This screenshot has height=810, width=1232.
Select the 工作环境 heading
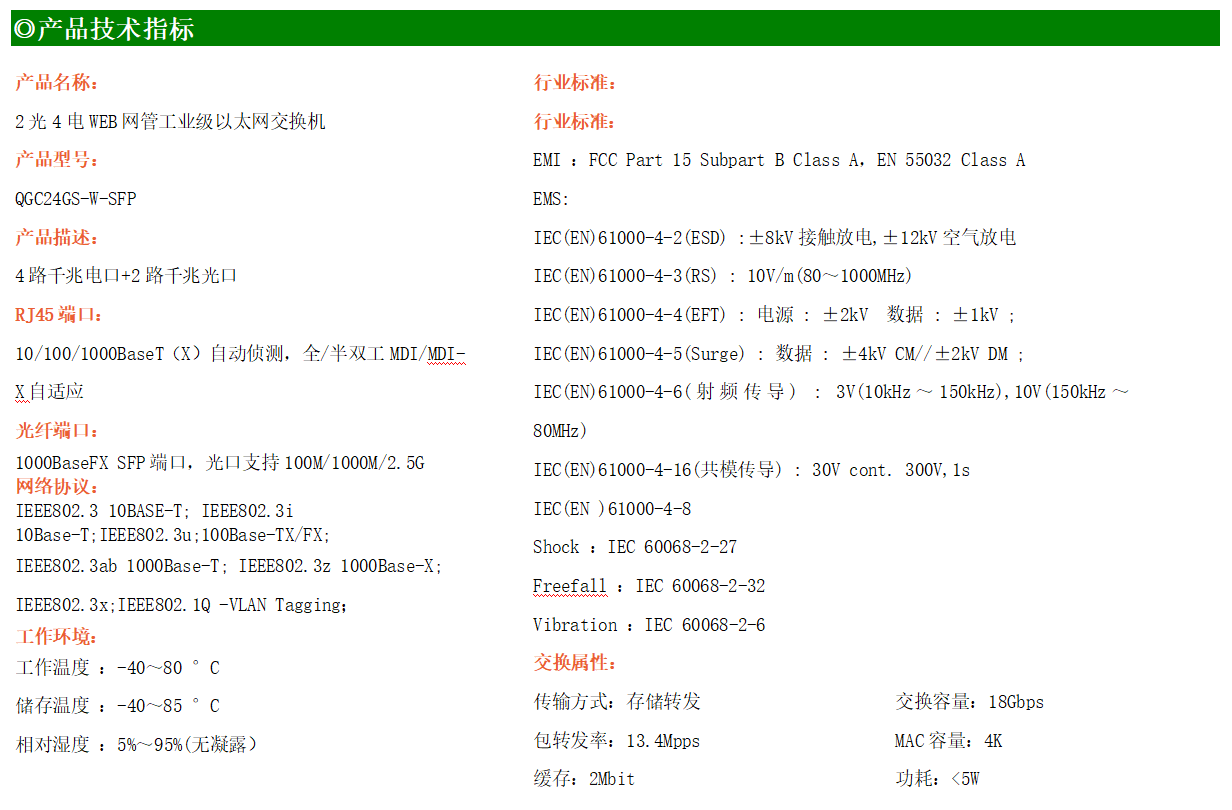tap(56, 636)
